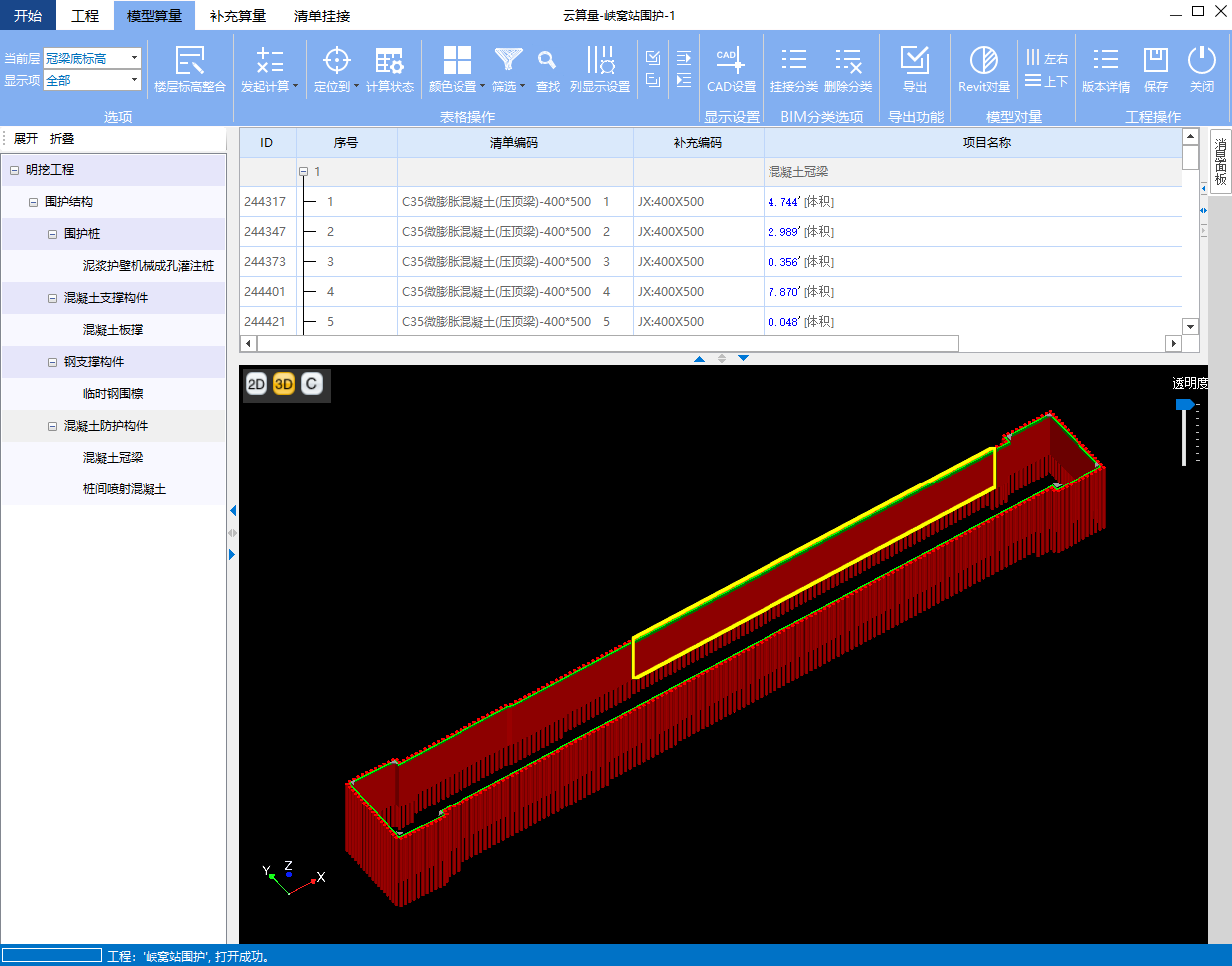This screenshot has width=1232, height=966.
Task: Collapse left panel arrow
Action: 232,511
